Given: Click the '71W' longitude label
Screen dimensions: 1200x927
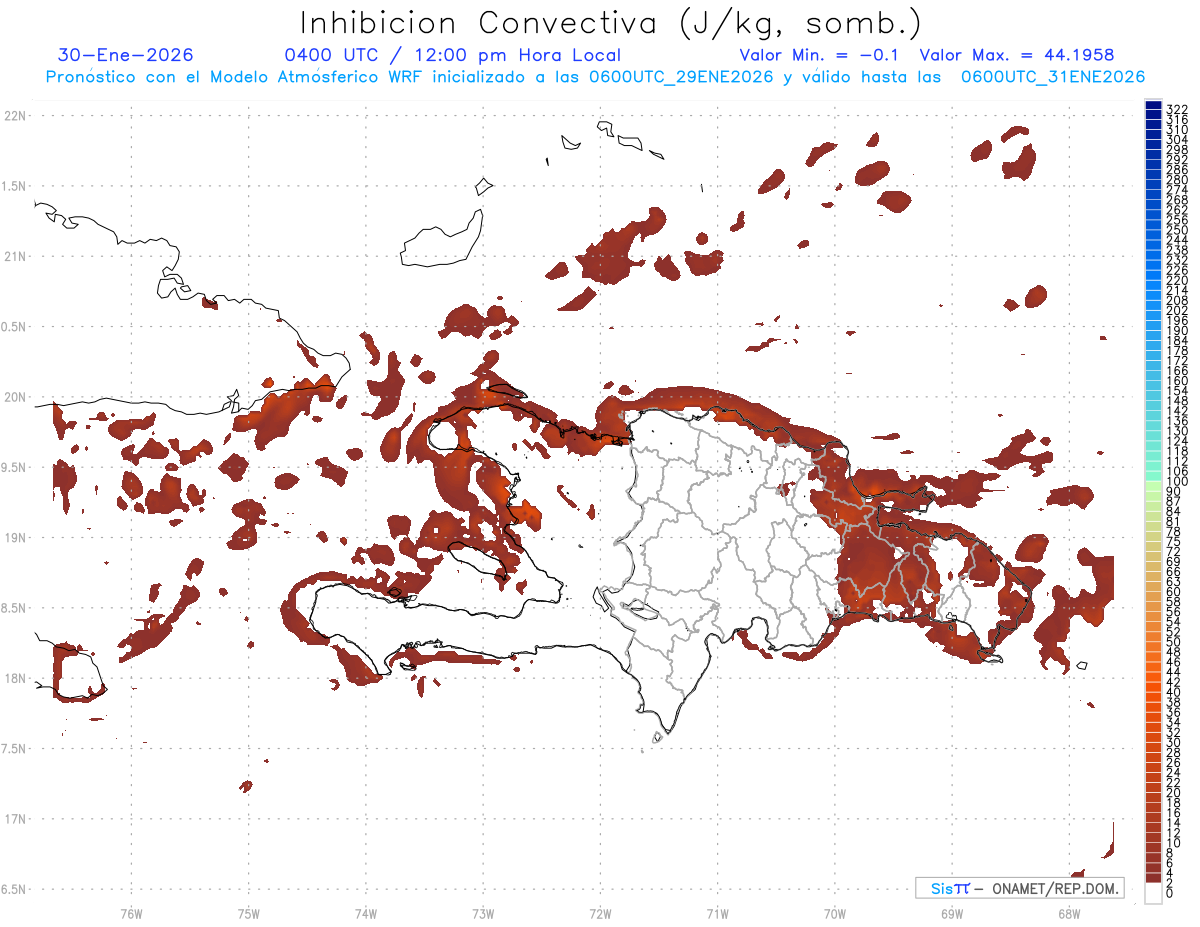Looking at the screenshot, I should [x=717, y=913].
